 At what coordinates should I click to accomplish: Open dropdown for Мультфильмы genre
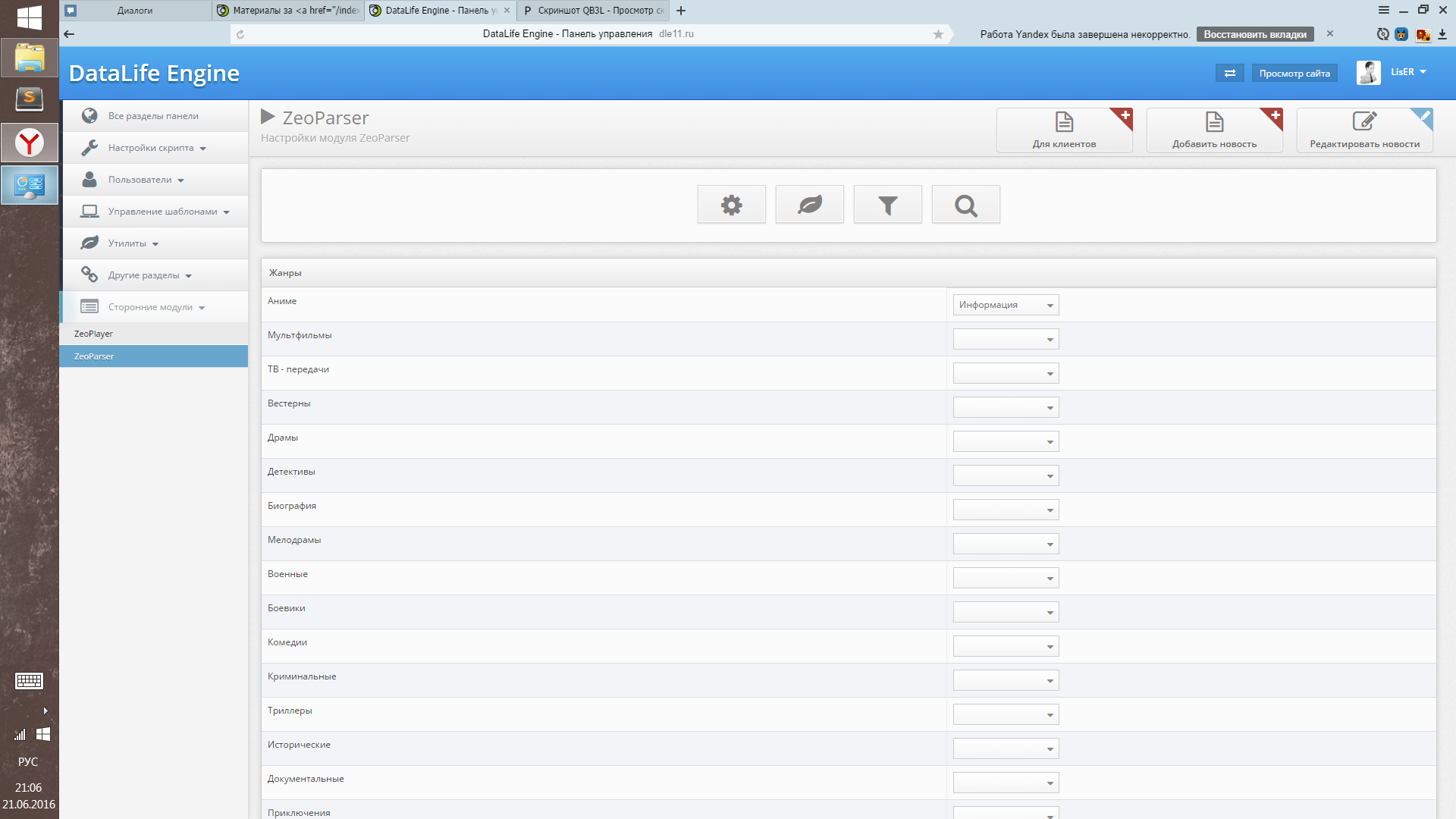pyautogui.click(x=1006, y=339)
